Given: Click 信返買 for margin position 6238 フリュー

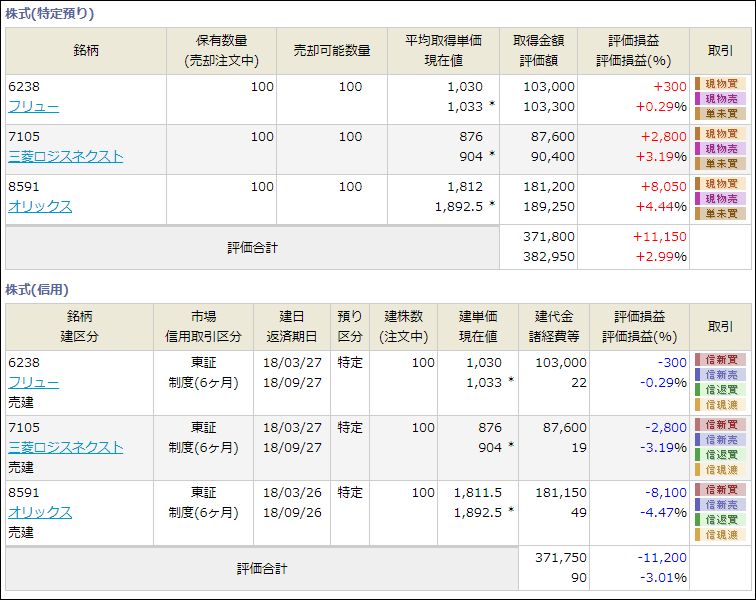Looking at the screenshot, I should tap(720, 390).
